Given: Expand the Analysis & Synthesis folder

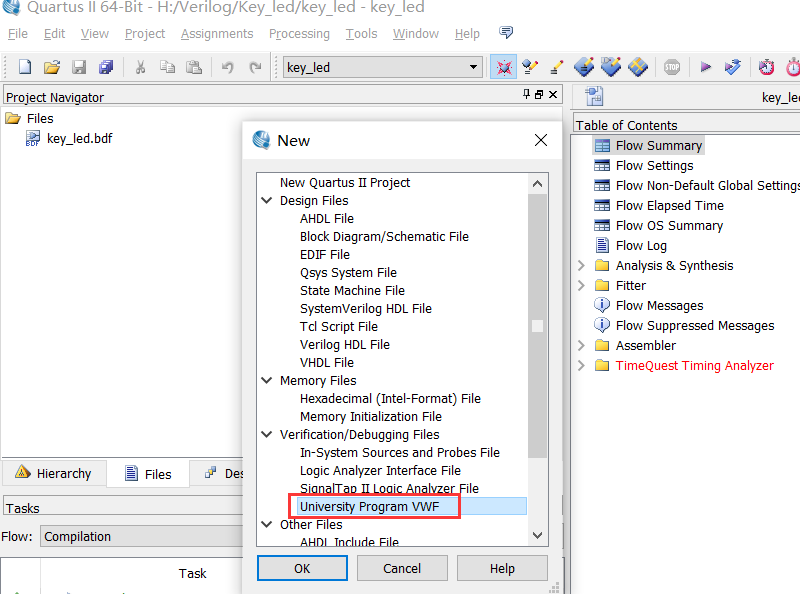Looking at the screenshot, I should [x=581, y=265].
